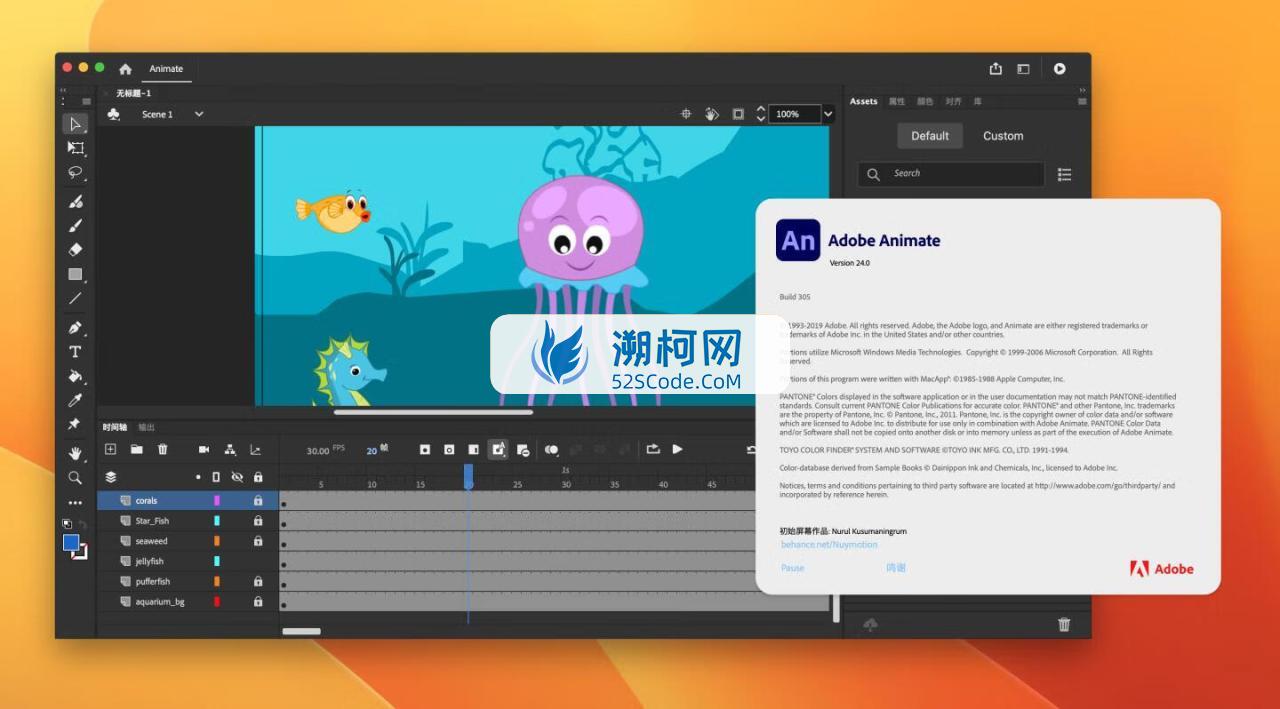
Task: Unlock the corals layer
Action: click(x=258, y=500)
